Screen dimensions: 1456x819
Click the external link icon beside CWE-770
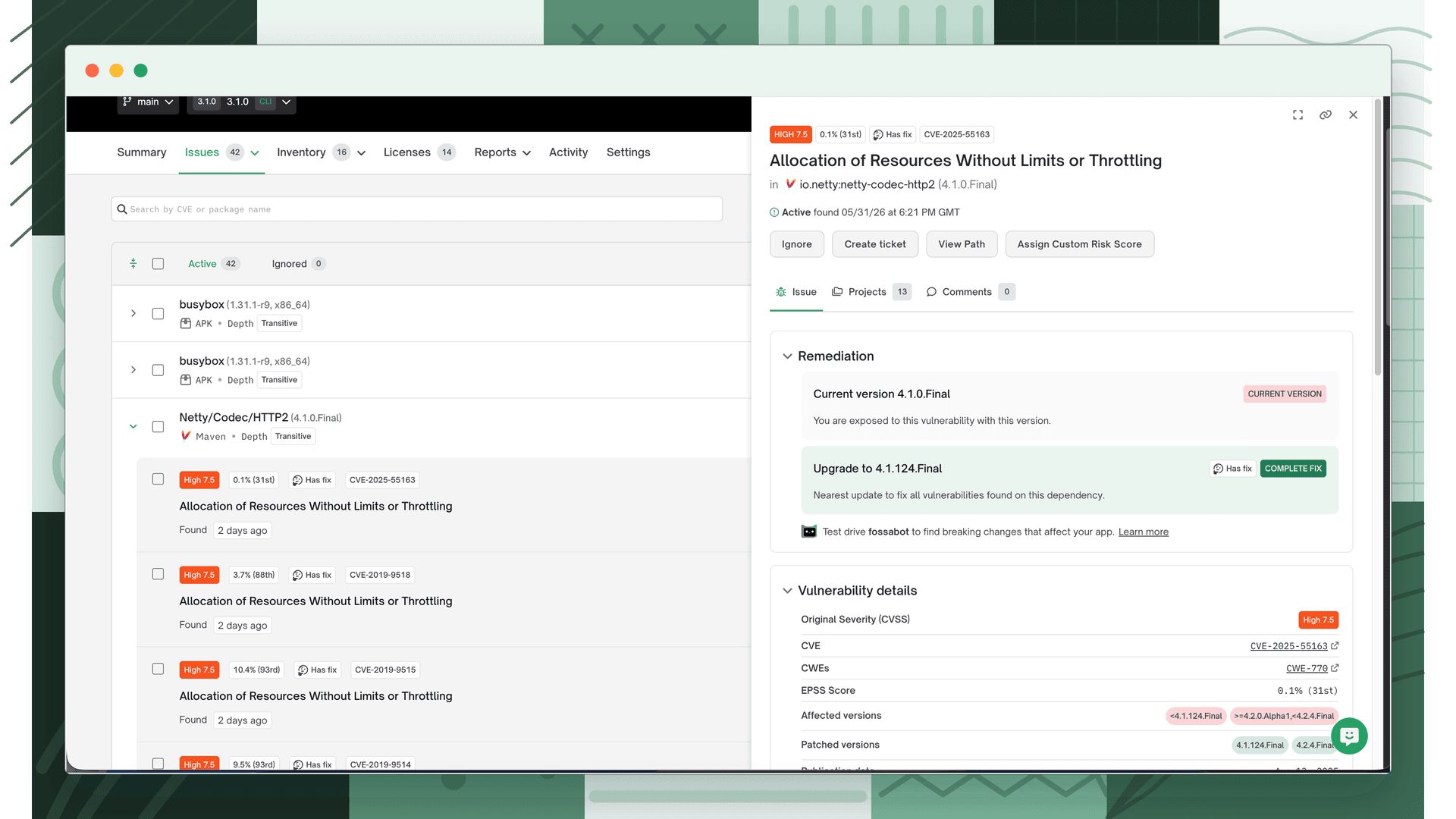tap(1335, 668)
